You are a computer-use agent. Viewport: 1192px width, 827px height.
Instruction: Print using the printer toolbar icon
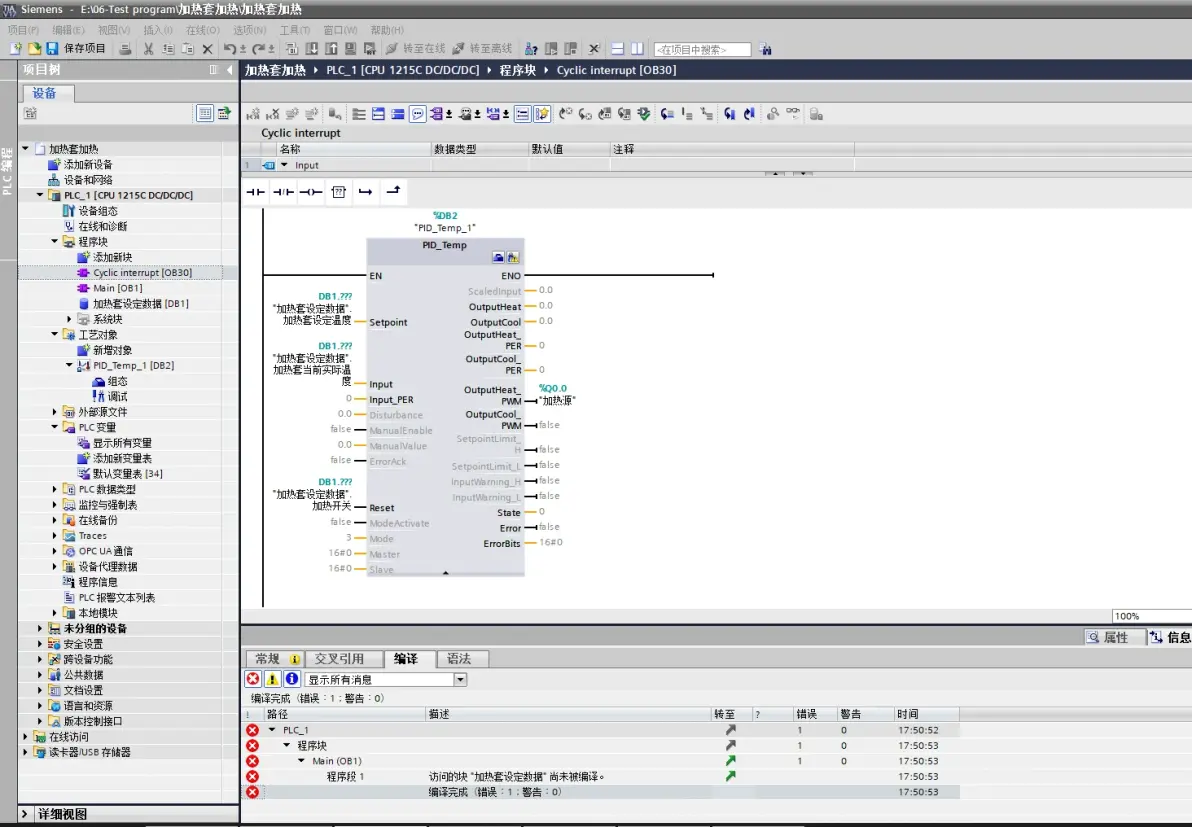tap(125, 49)
